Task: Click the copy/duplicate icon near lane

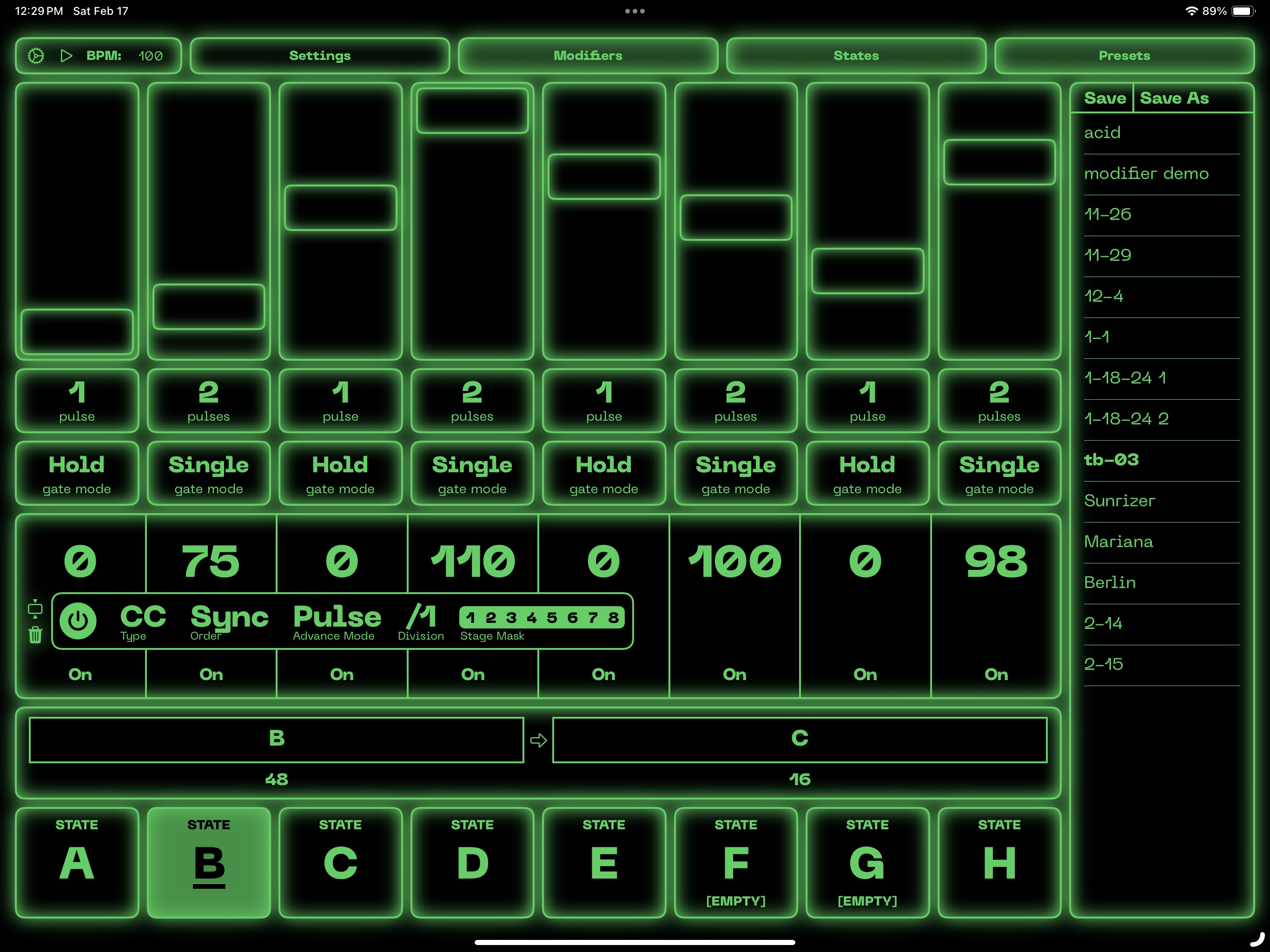Action: 36,609
